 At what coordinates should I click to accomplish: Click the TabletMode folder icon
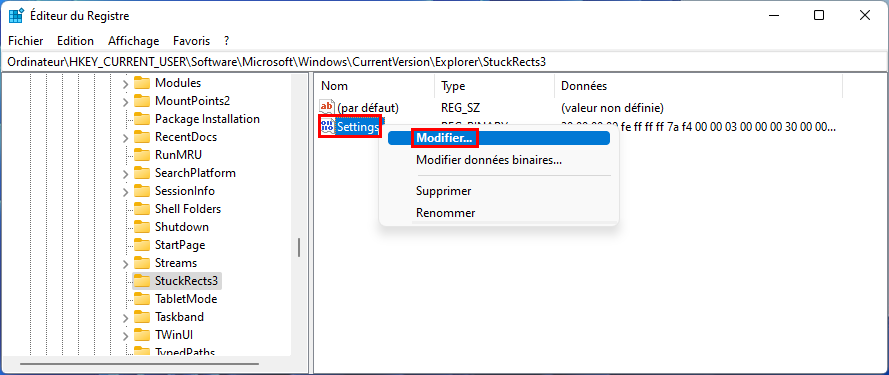(x=142, y=299)
